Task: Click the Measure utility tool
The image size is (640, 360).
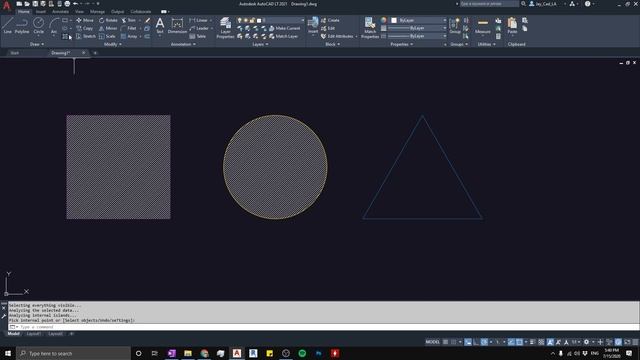Action: coord(483,26)
